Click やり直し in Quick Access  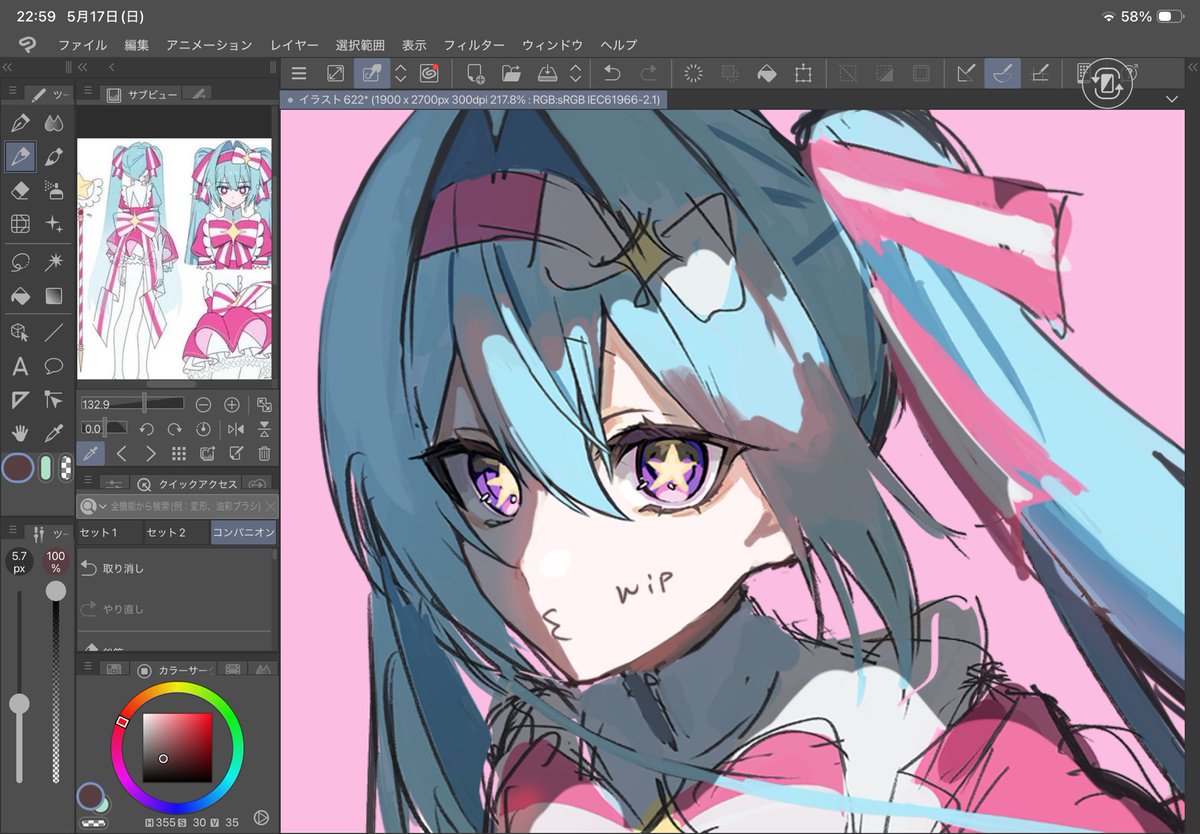(175, 608)
